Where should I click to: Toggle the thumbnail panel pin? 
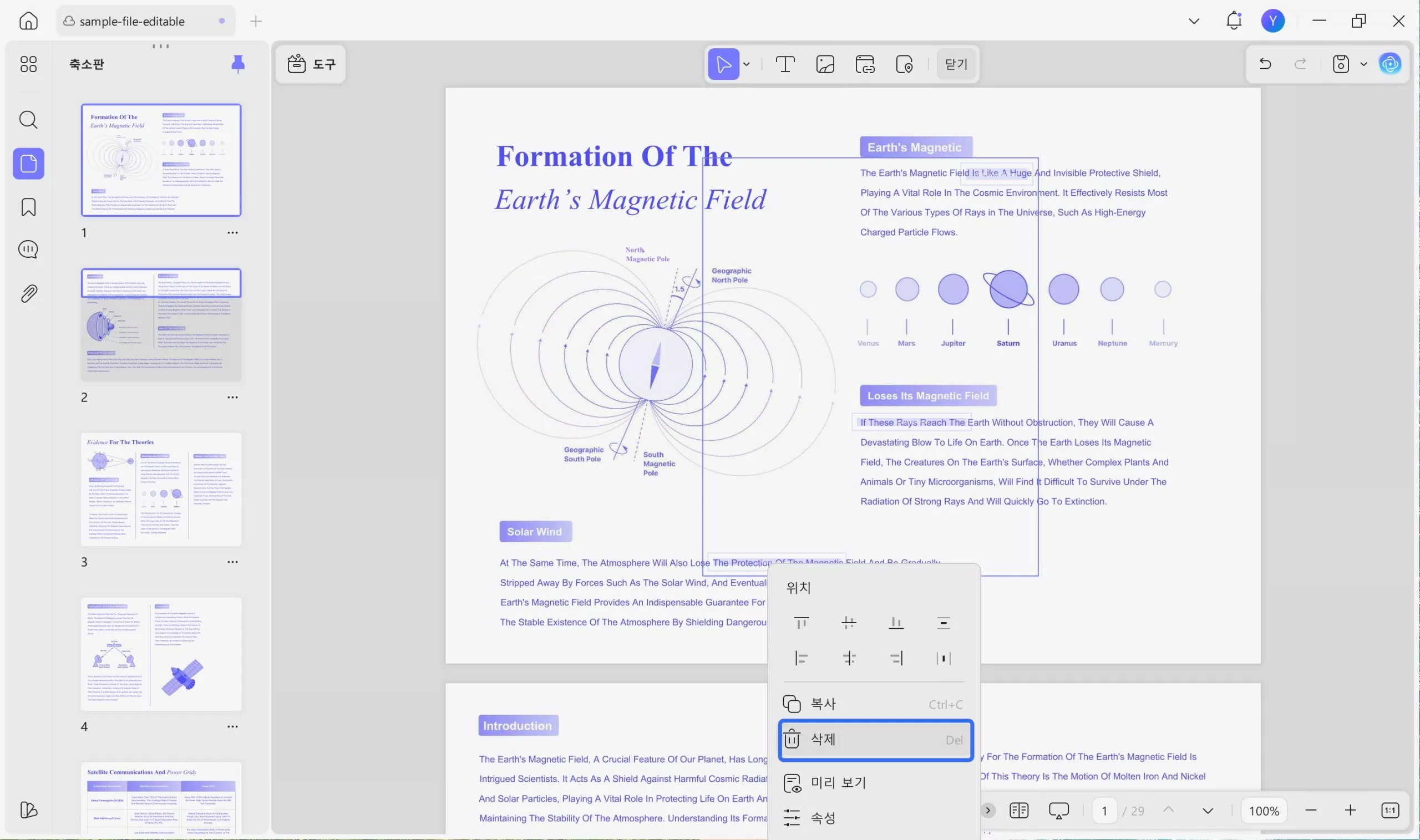238,64
